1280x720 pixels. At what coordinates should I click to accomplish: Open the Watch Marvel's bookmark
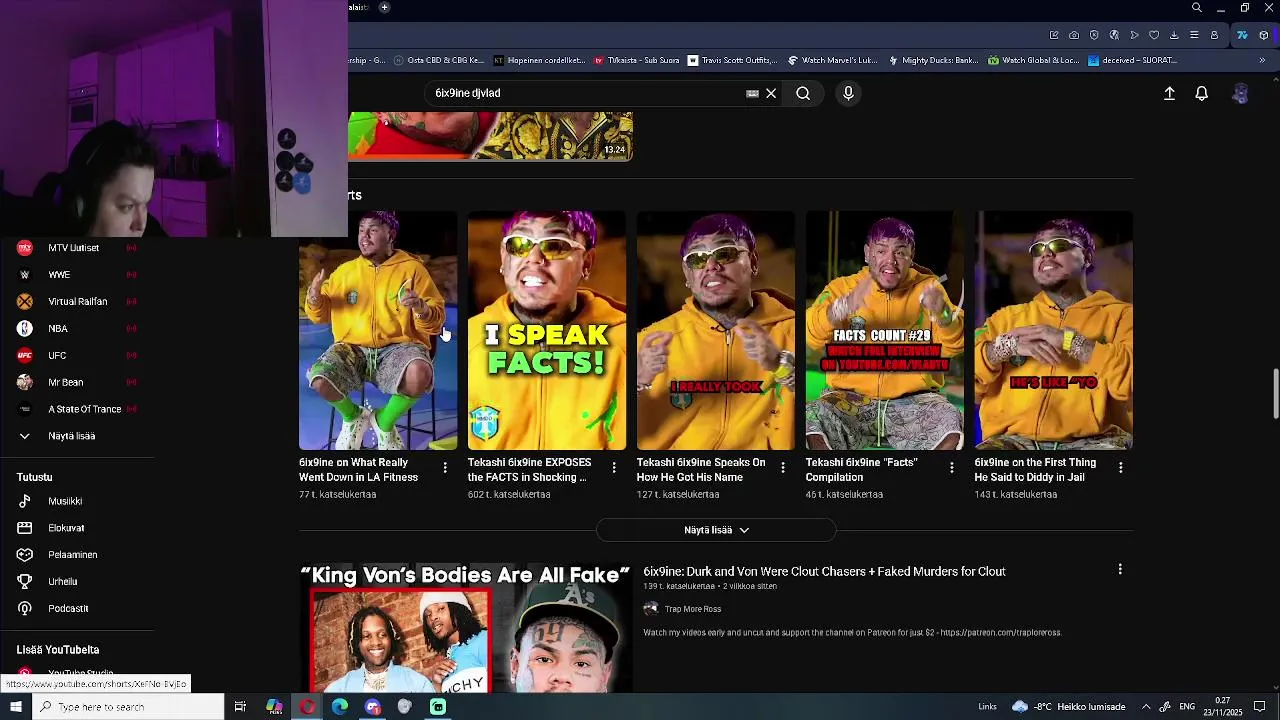[x=832, y=60]
